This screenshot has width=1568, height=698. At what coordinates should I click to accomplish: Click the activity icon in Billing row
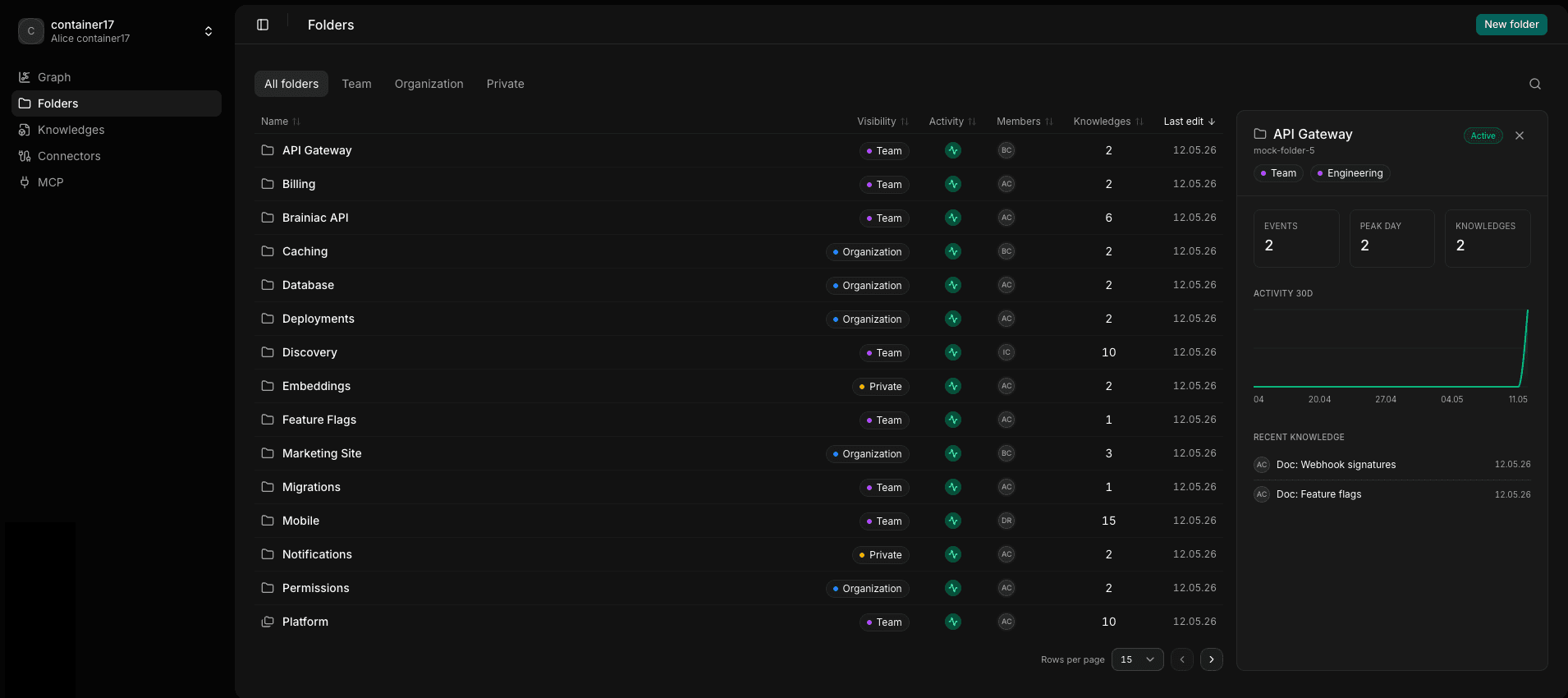pos(953,184)
